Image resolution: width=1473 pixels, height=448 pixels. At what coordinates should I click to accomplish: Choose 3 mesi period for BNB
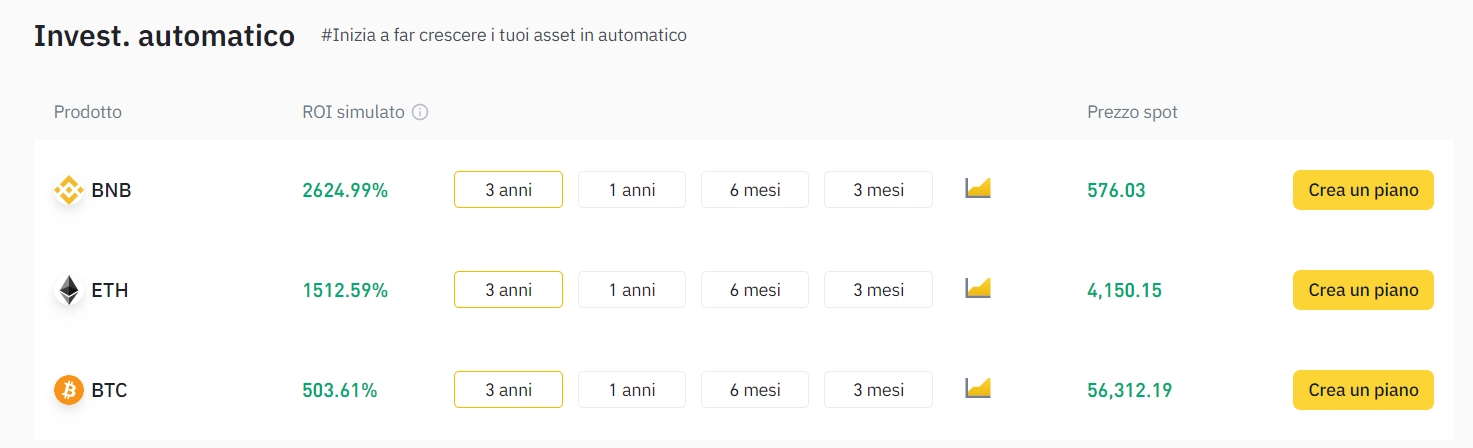(x=878, y=190)
